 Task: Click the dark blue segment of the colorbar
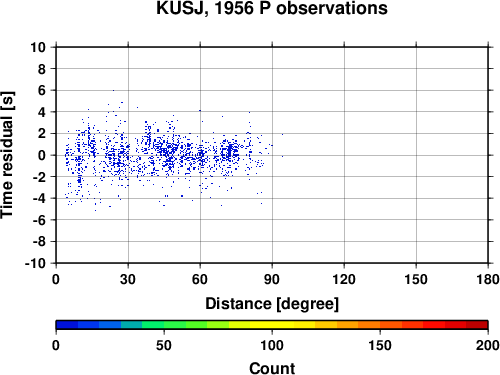click(x=67, y=325)
